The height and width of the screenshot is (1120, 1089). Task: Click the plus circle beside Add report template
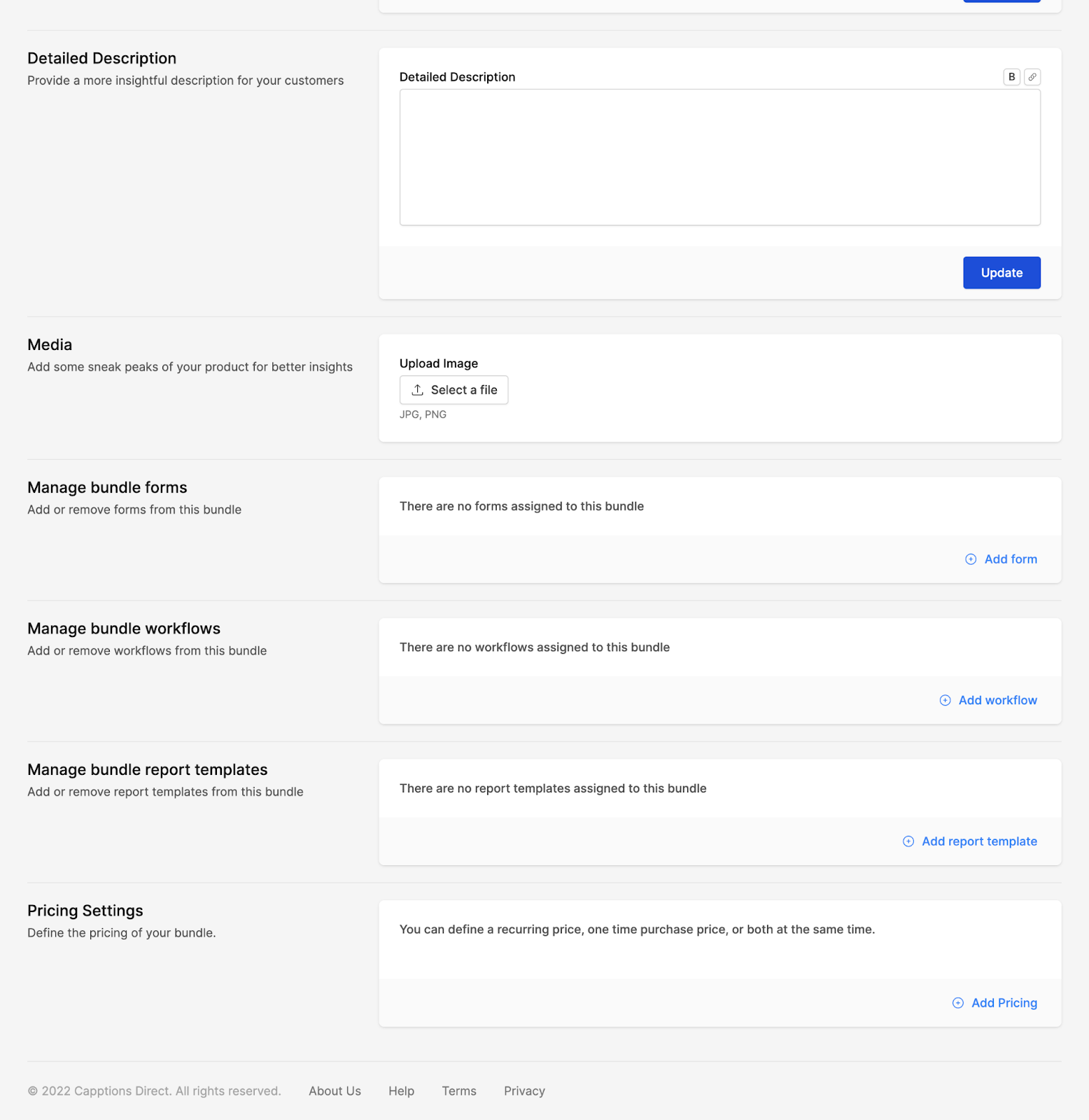908,841
